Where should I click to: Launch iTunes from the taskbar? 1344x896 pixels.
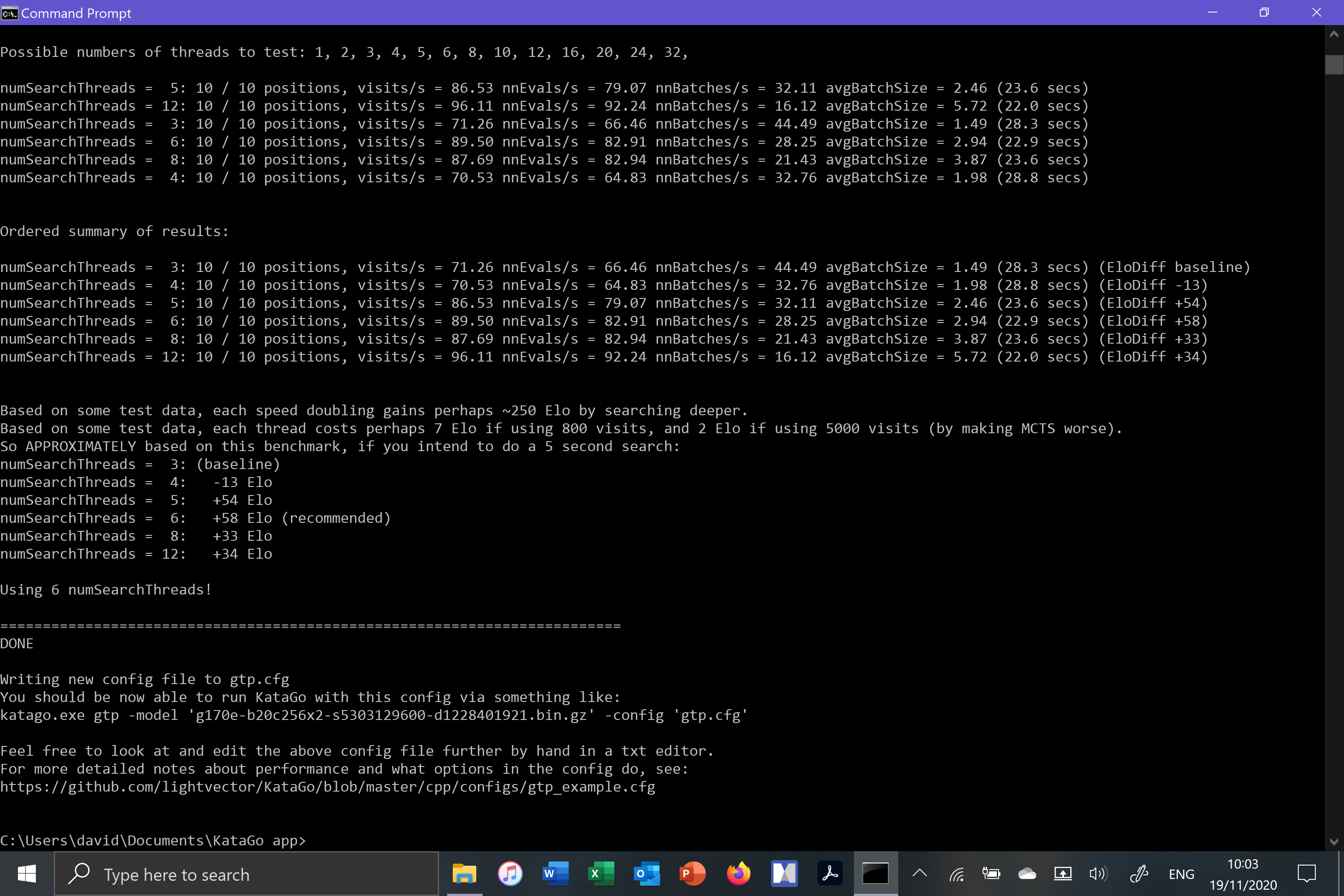(x=510, y=874)
